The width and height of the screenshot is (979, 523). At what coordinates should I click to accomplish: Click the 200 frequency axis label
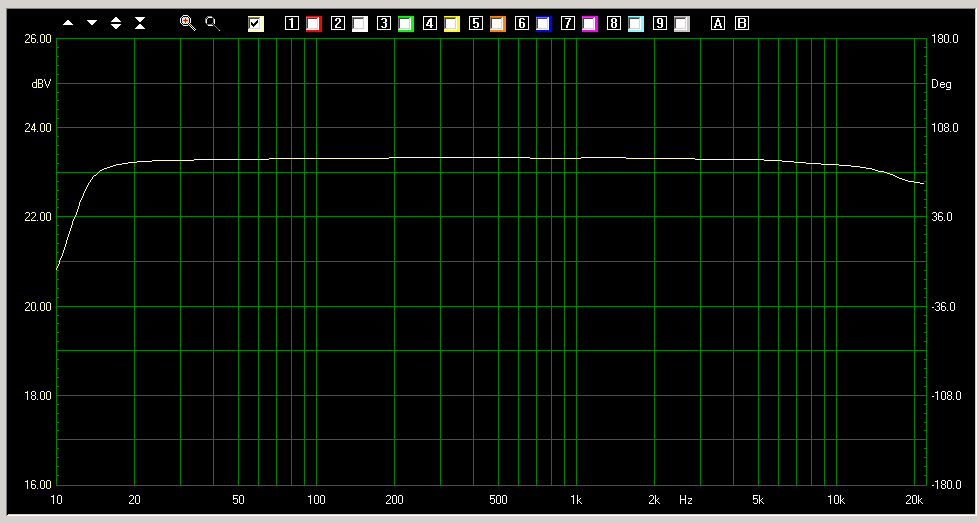(x=394, y=500)
